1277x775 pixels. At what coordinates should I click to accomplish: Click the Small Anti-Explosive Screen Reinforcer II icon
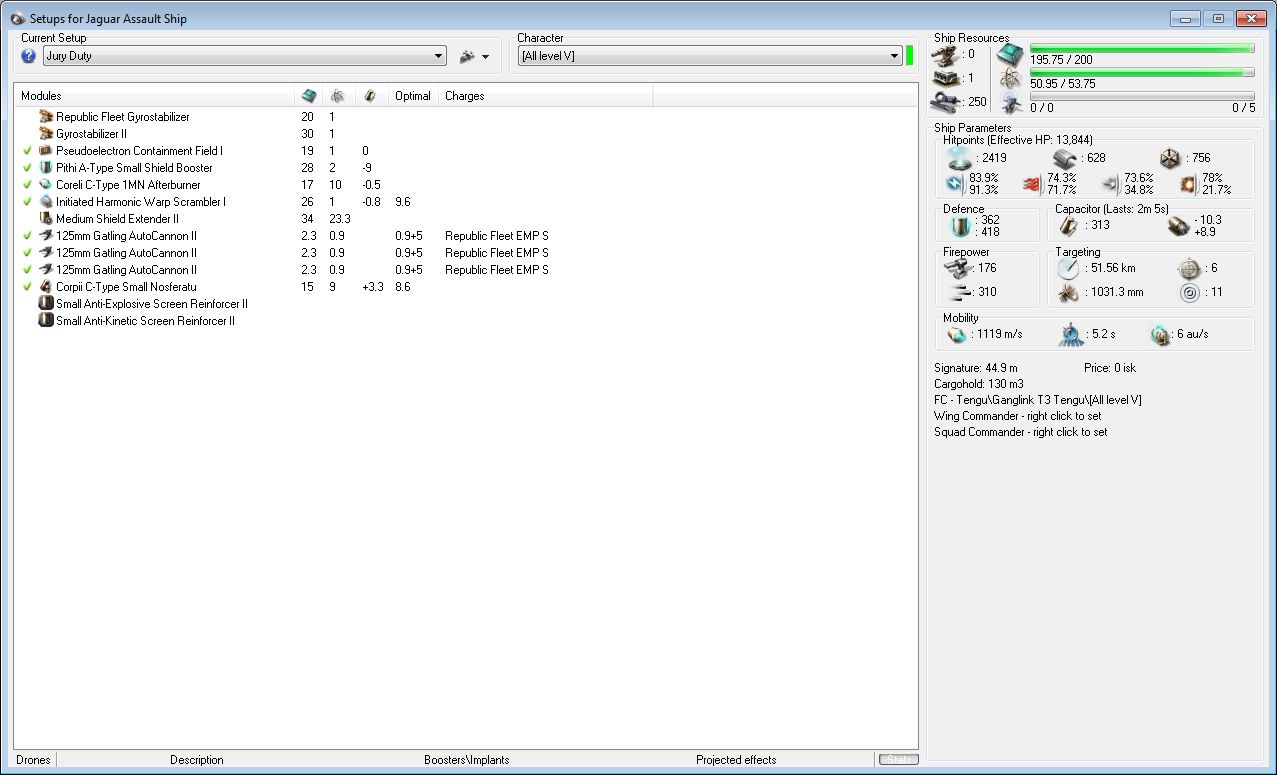click(45, 304)
